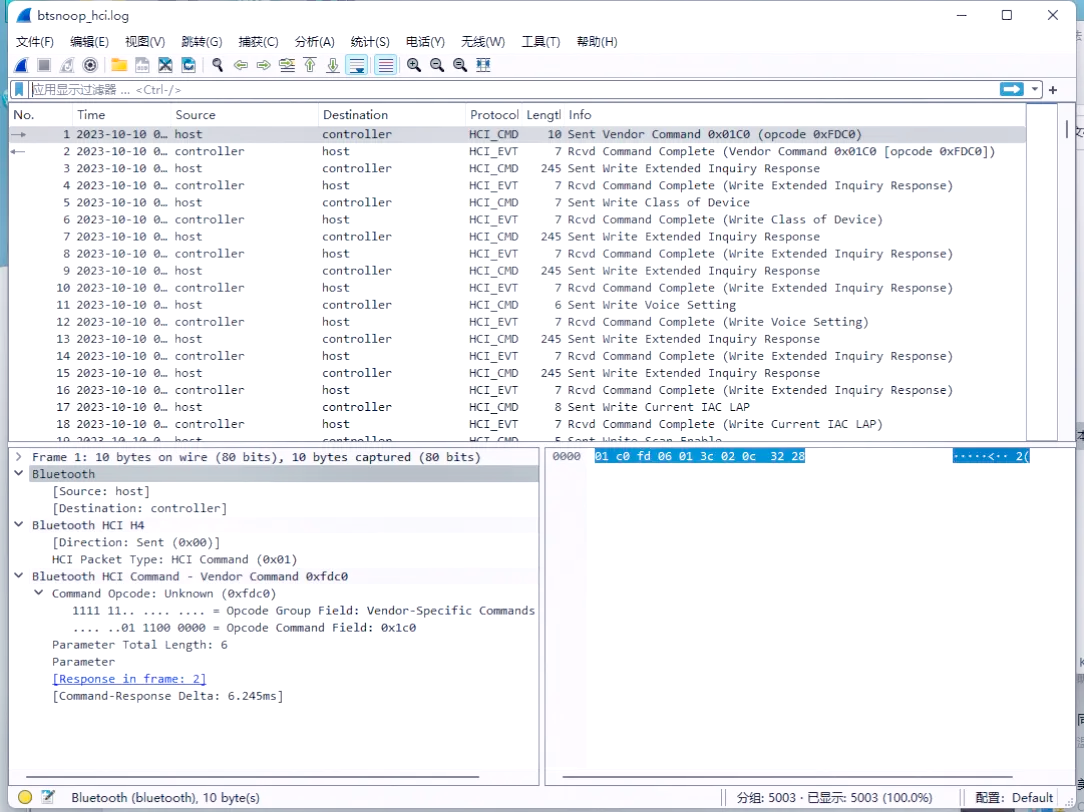
Task: Open the 电话(Y) menu
Action: [x=425, y=41]
